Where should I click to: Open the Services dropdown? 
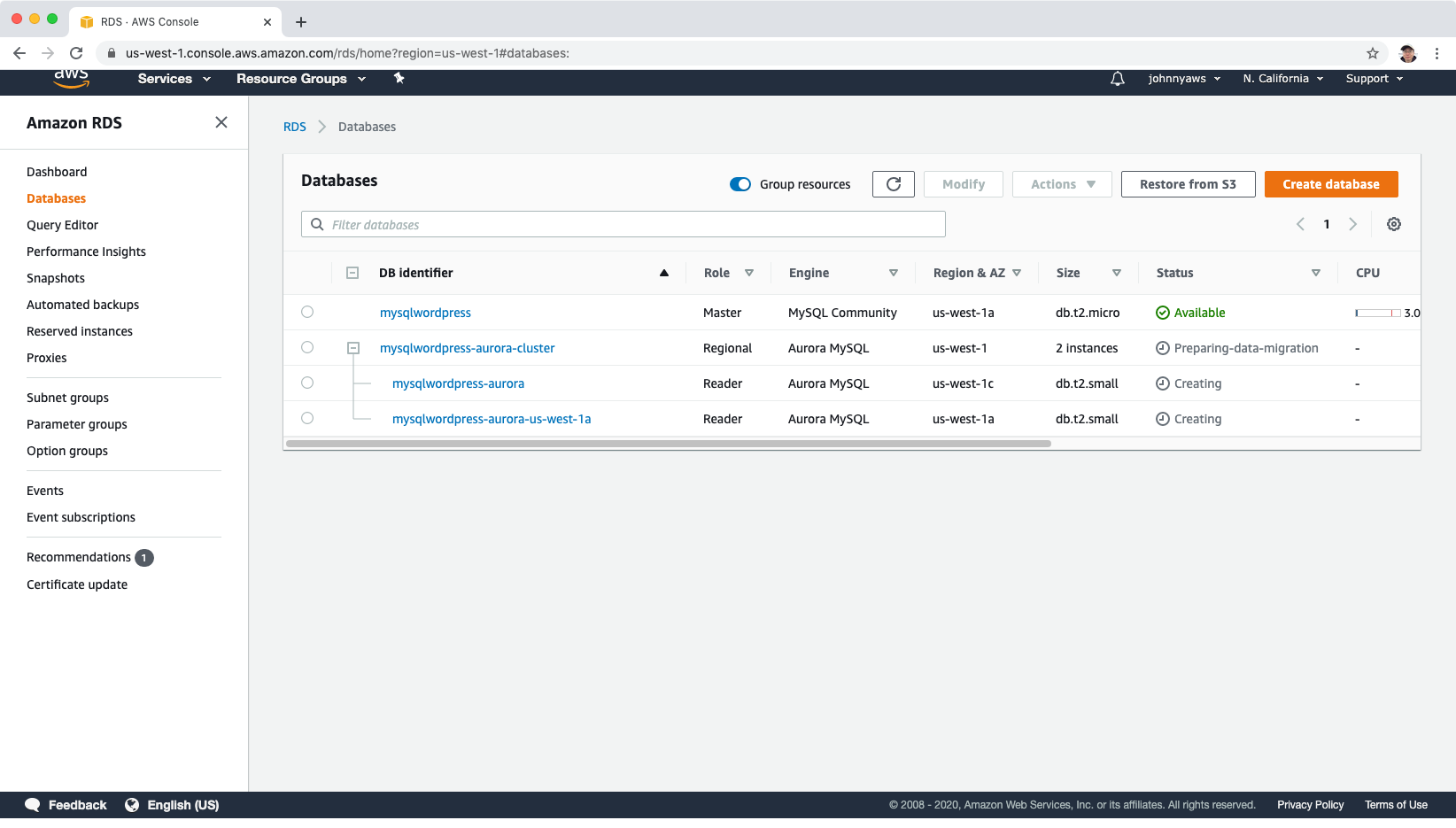tap(174, 79)
